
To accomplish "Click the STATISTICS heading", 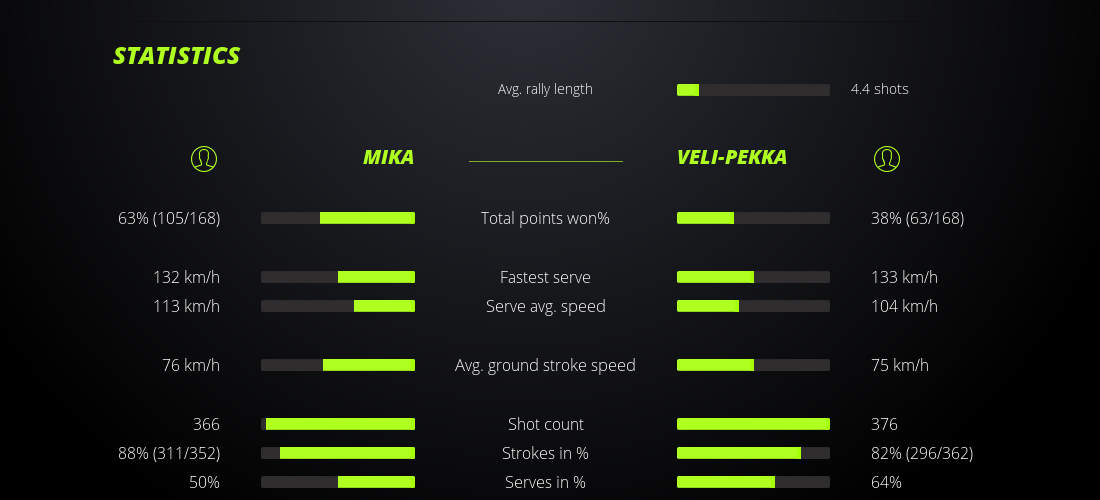I will (176, 56).
